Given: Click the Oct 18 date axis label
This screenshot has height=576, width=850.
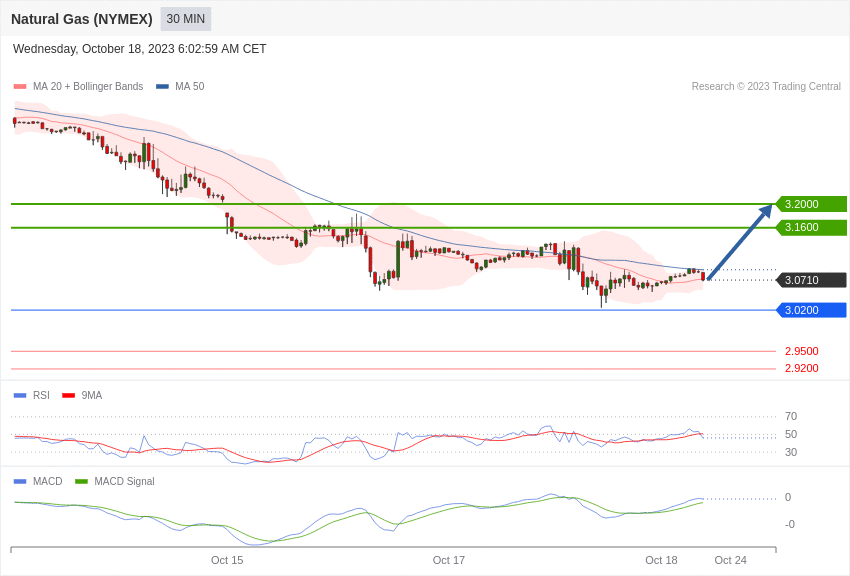Looking at the screenshot, I should (661, 560).
